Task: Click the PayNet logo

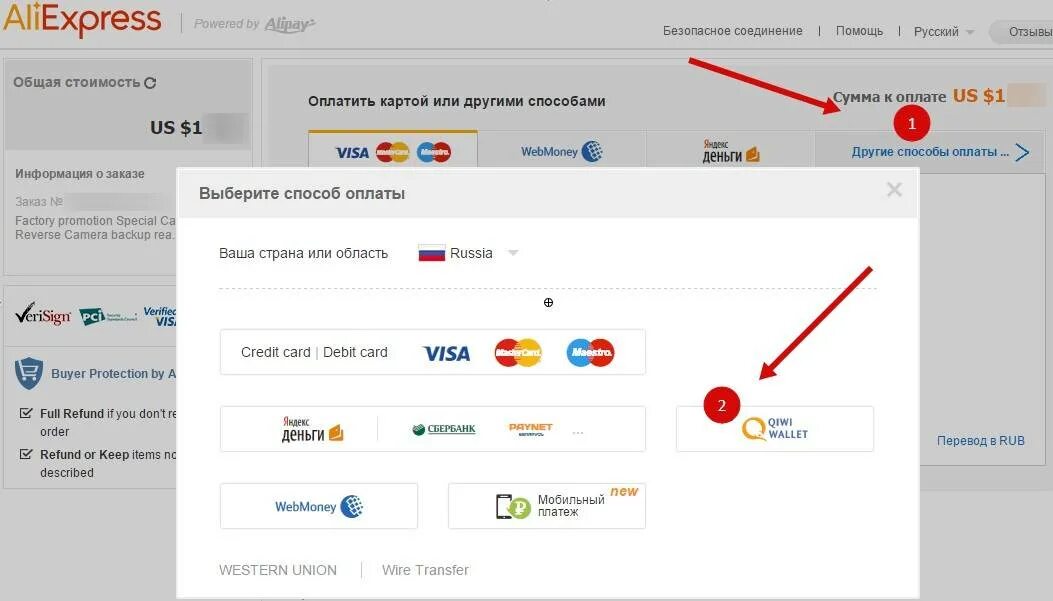Action: [x=531, y=429]
